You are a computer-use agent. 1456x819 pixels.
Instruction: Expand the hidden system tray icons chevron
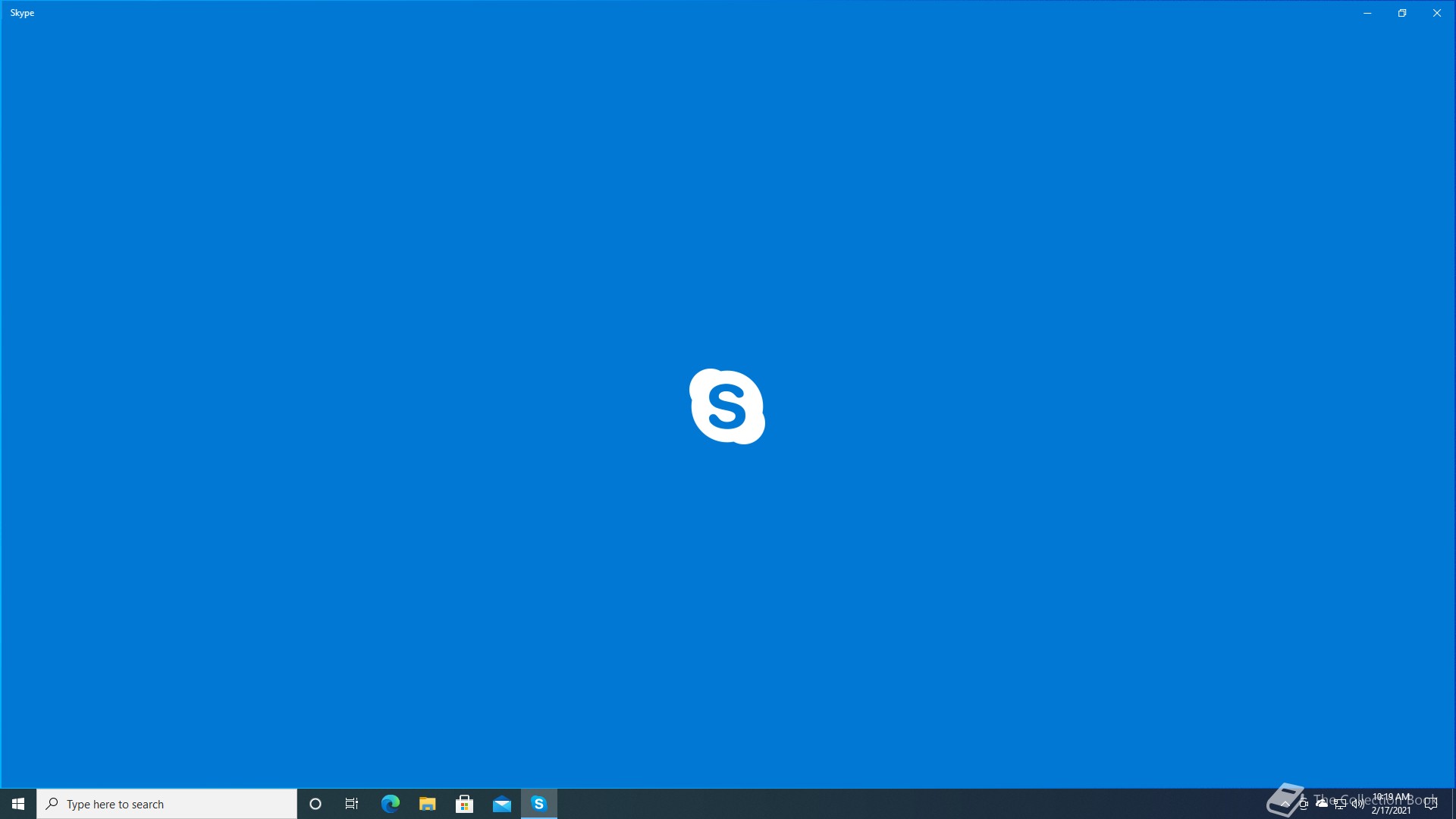pos(1285,804)
